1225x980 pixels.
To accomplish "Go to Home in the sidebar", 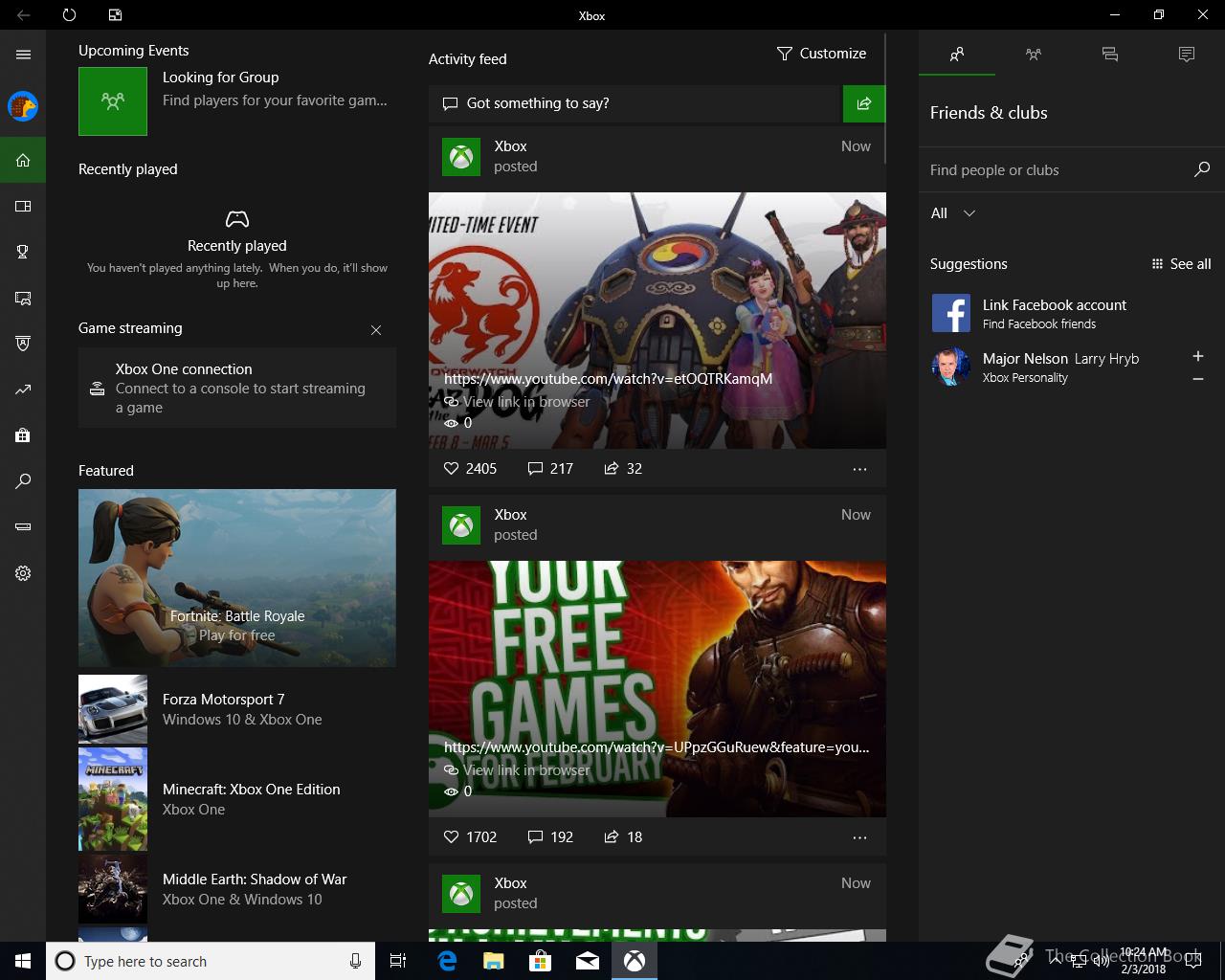I will (23, 160).
